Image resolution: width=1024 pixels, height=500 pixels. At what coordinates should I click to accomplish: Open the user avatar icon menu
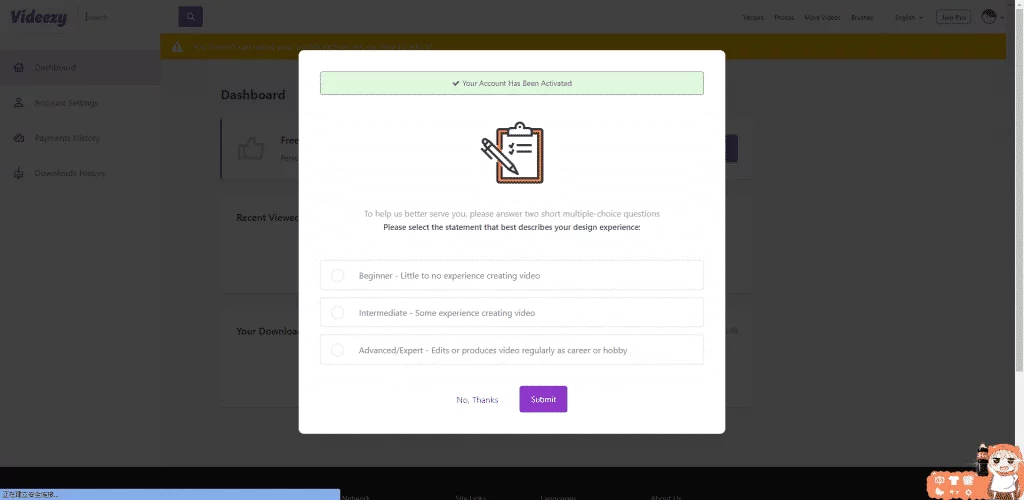pos(989,17)
